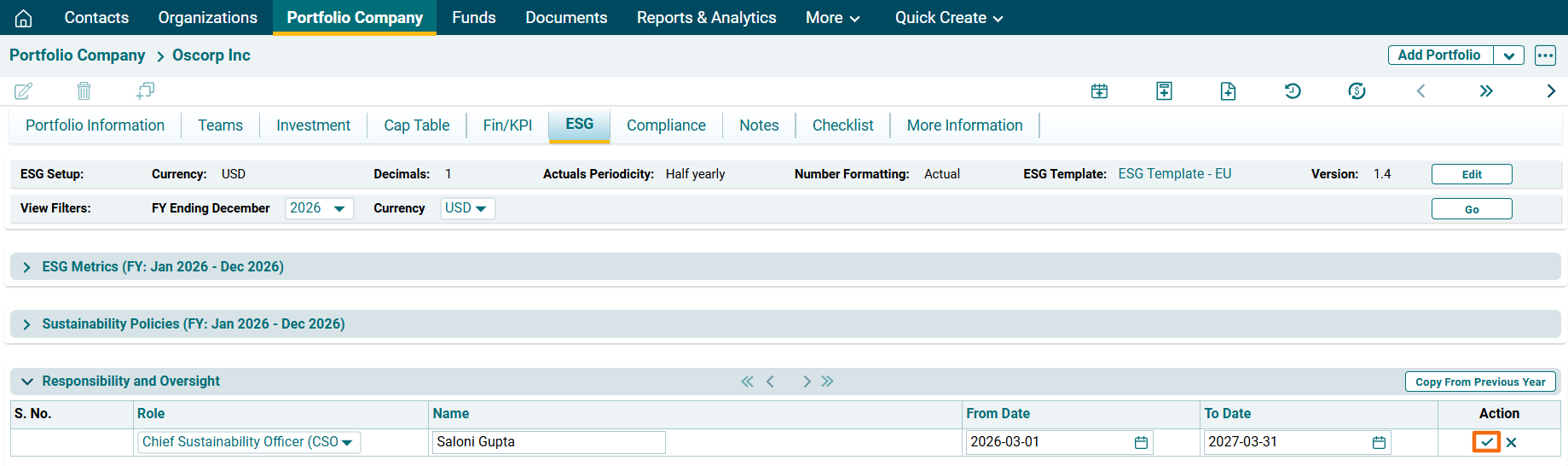The width and height of the screenshot is (1568, 466).
Task: Switch to the Compliance tab
Action: [x=666, y=125]
